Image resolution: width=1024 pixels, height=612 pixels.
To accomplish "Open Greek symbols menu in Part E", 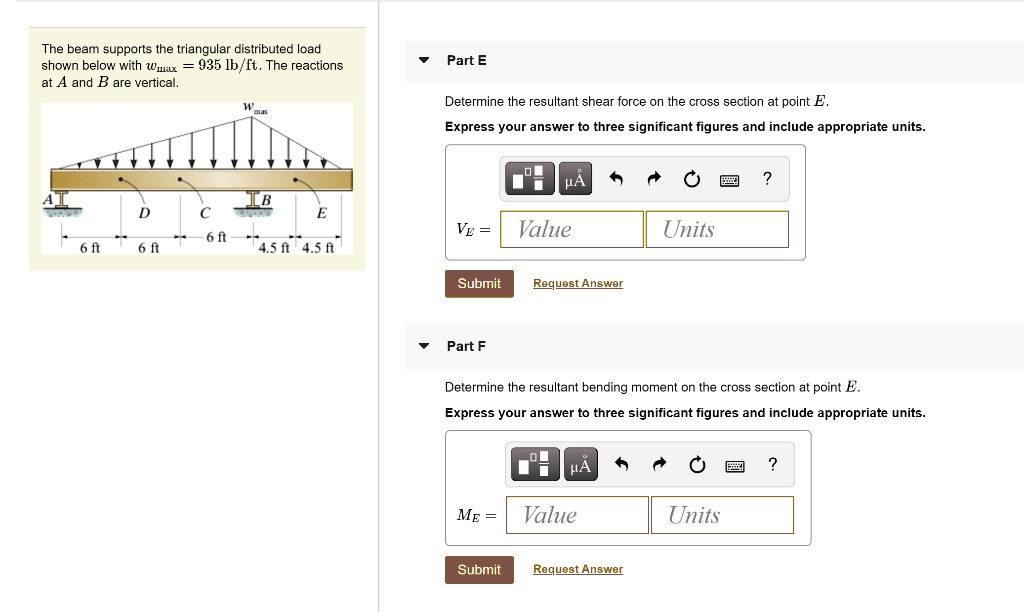I will click(575, 179).
